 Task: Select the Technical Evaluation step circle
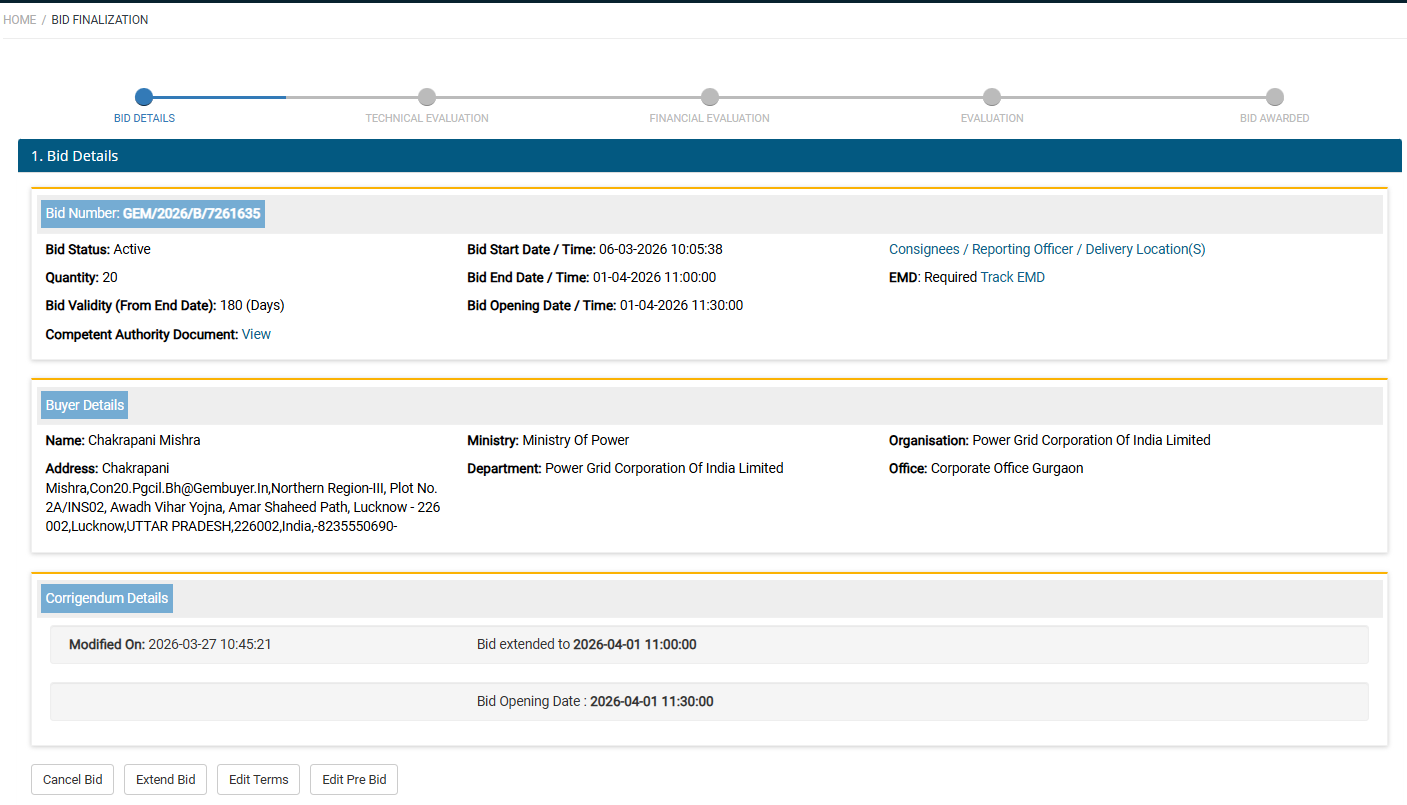(427, 97)
